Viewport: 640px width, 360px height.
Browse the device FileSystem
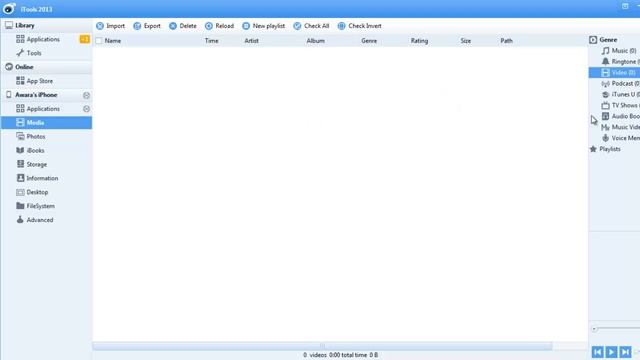pos(40,206)
